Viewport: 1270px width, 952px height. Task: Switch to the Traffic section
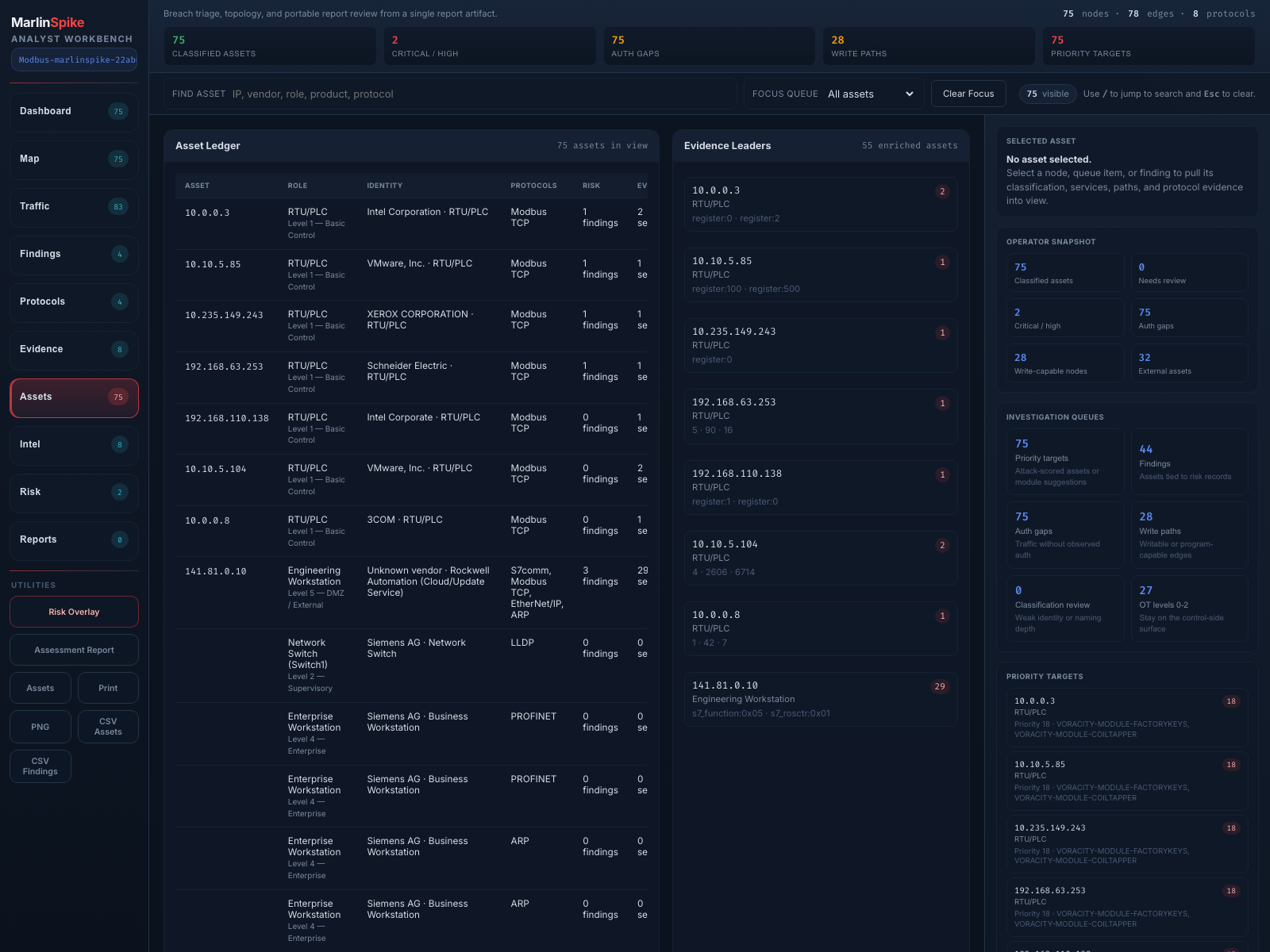[x=74, y=207]
